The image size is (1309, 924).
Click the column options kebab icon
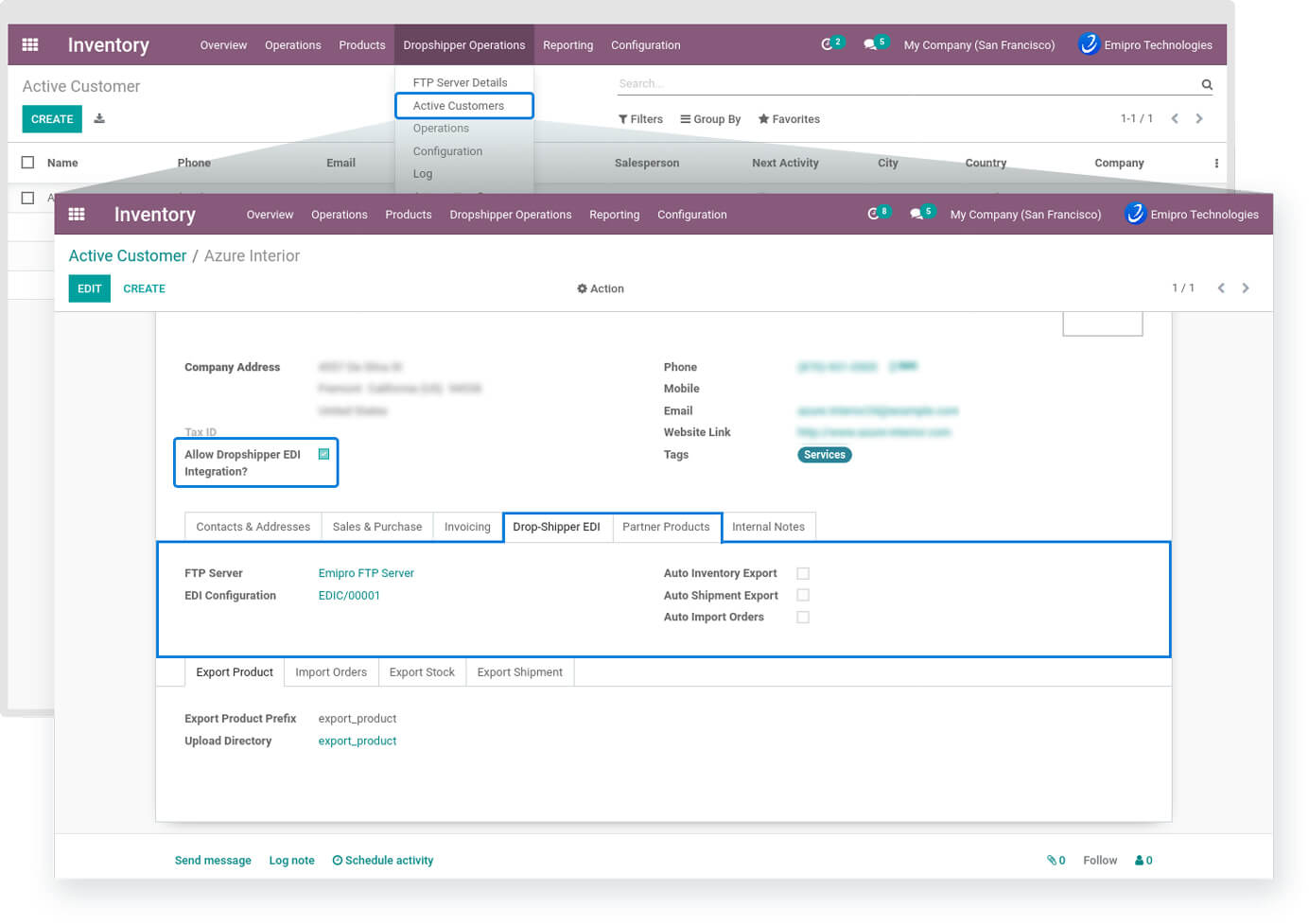pyautogui.click(x=1216, y=164)
